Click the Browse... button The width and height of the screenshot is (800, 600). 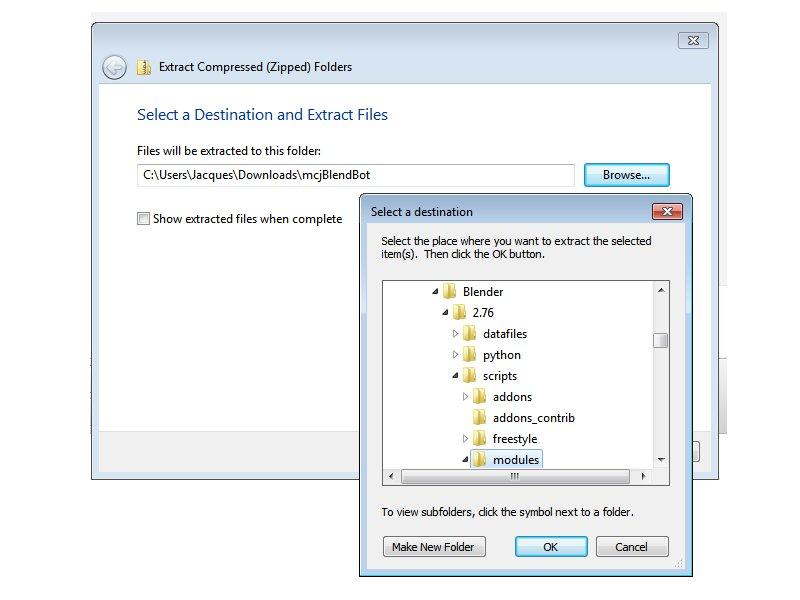(626, 175)
